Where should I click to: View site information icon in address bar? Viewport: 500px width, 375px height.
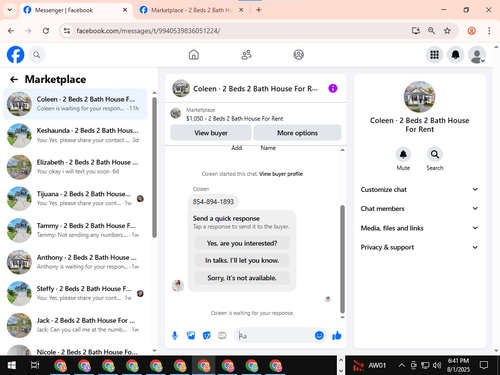pyautogui.click(x=67, y=31)
